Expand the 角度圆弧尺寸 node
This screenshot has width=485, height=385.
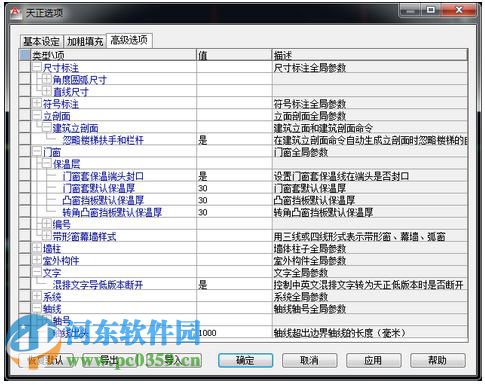coord(47,80)
